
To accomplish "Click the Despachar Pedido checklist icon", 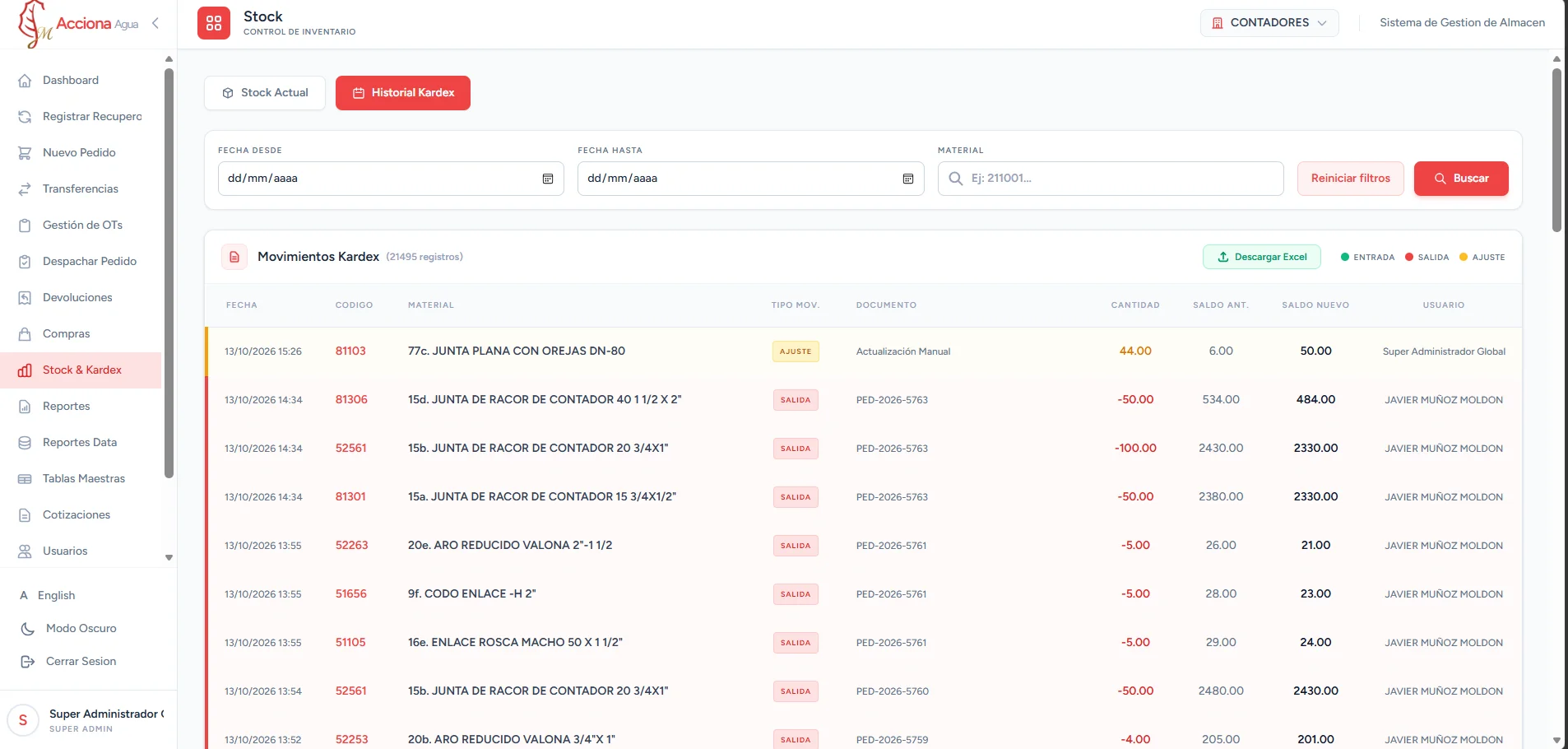I will click(25, 262).
